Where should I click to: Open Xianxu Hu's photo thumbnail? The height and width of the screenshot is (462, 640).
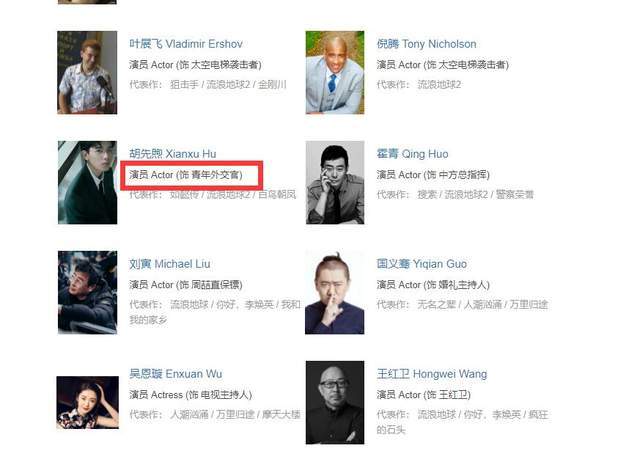[87, 182]
